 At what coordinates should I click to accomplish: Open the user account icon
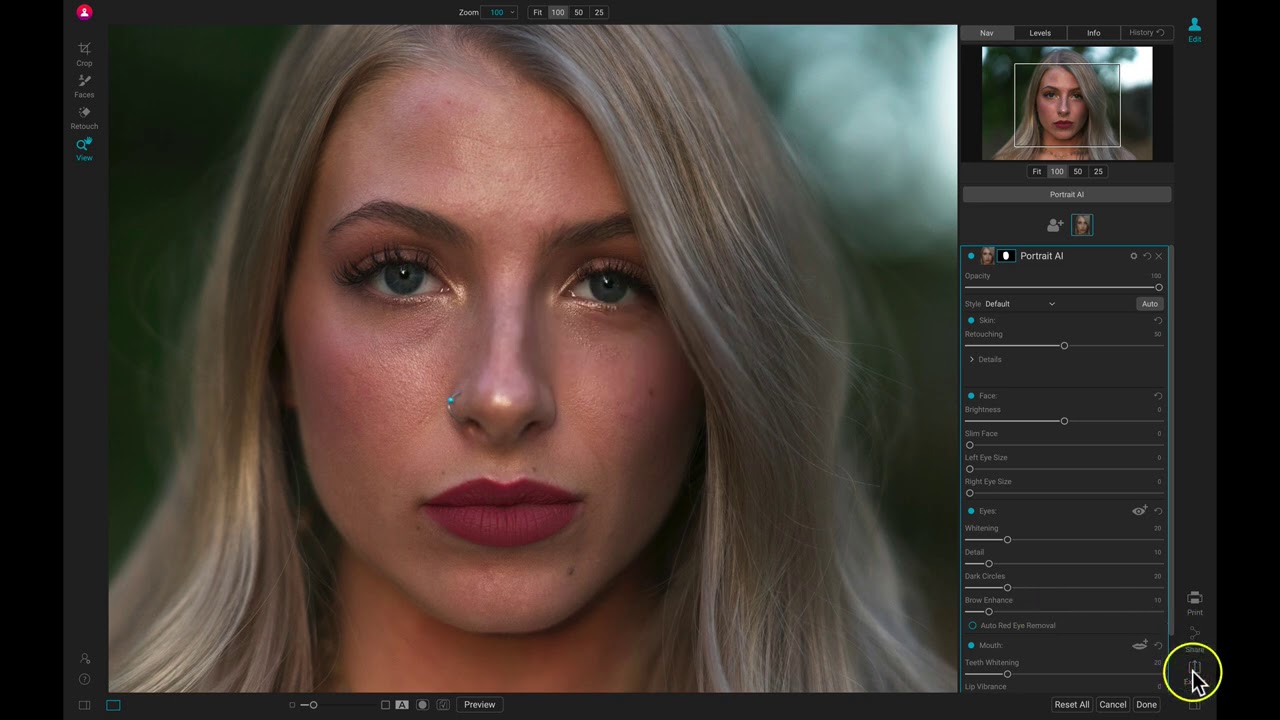click(84, 12)
